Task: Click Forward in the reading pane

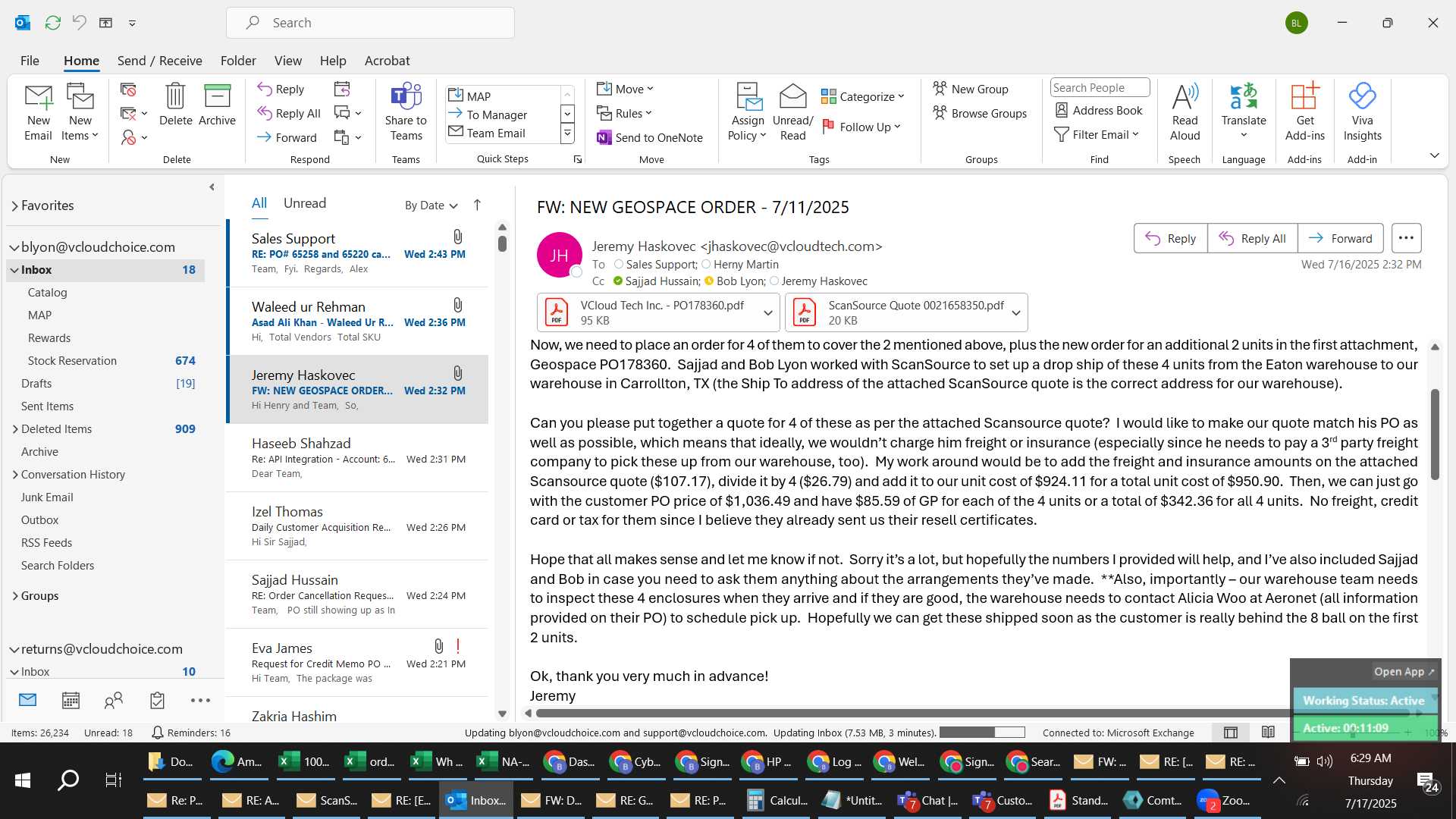Action: tap(1341, 238)
